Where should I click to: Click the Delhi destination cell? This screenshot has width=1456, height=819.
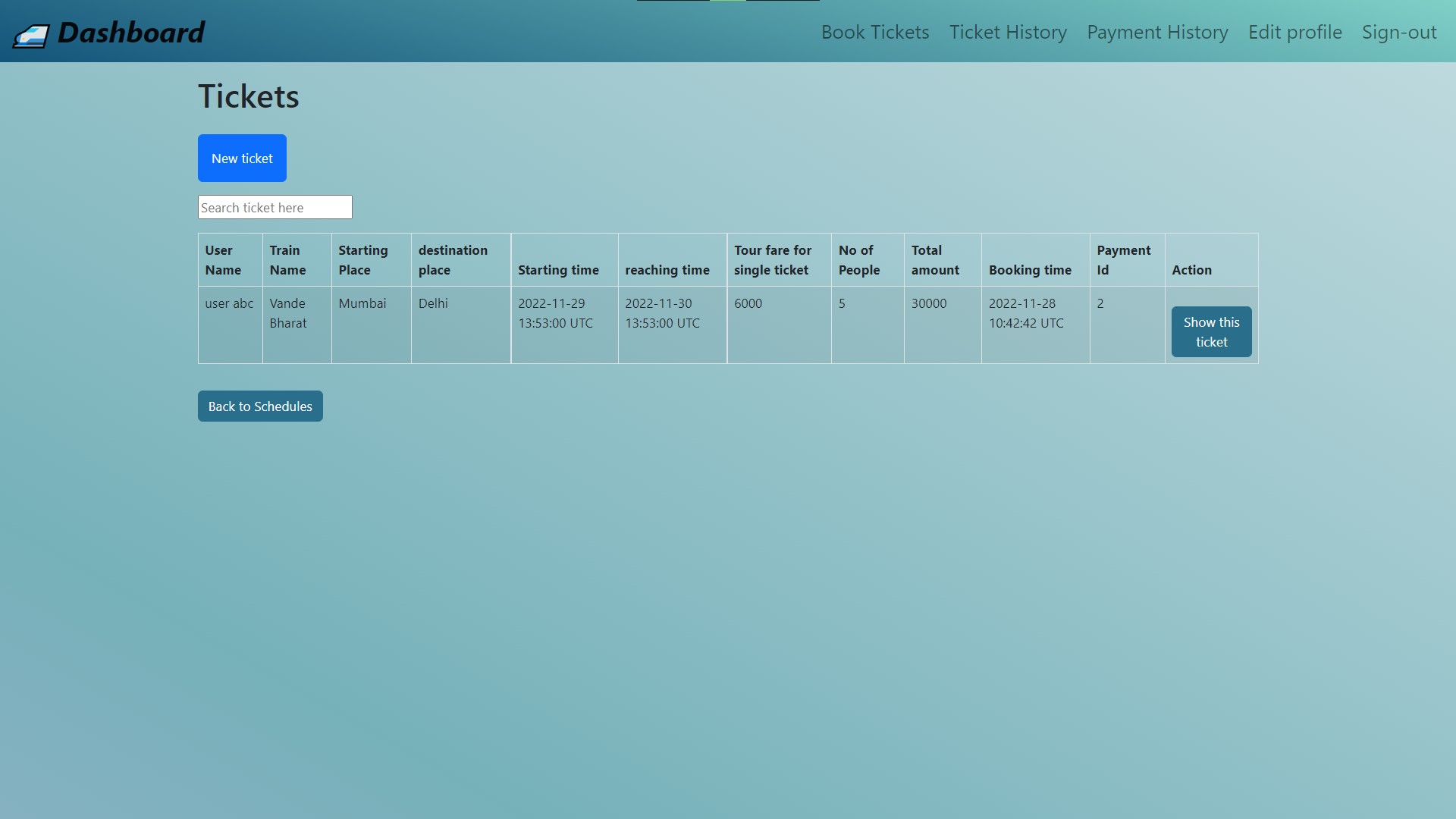[x=433, y=303]
